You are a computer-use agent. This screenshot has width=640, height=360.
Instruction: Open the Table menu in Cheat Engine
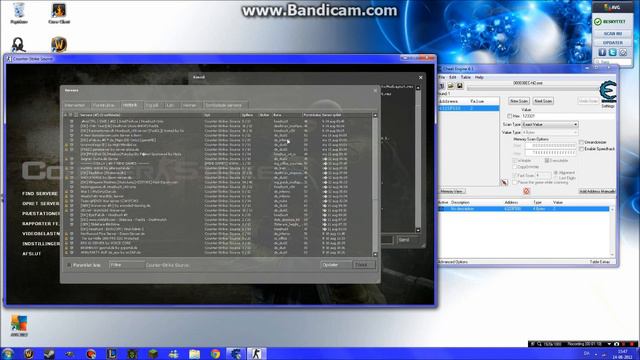(465, 77)
